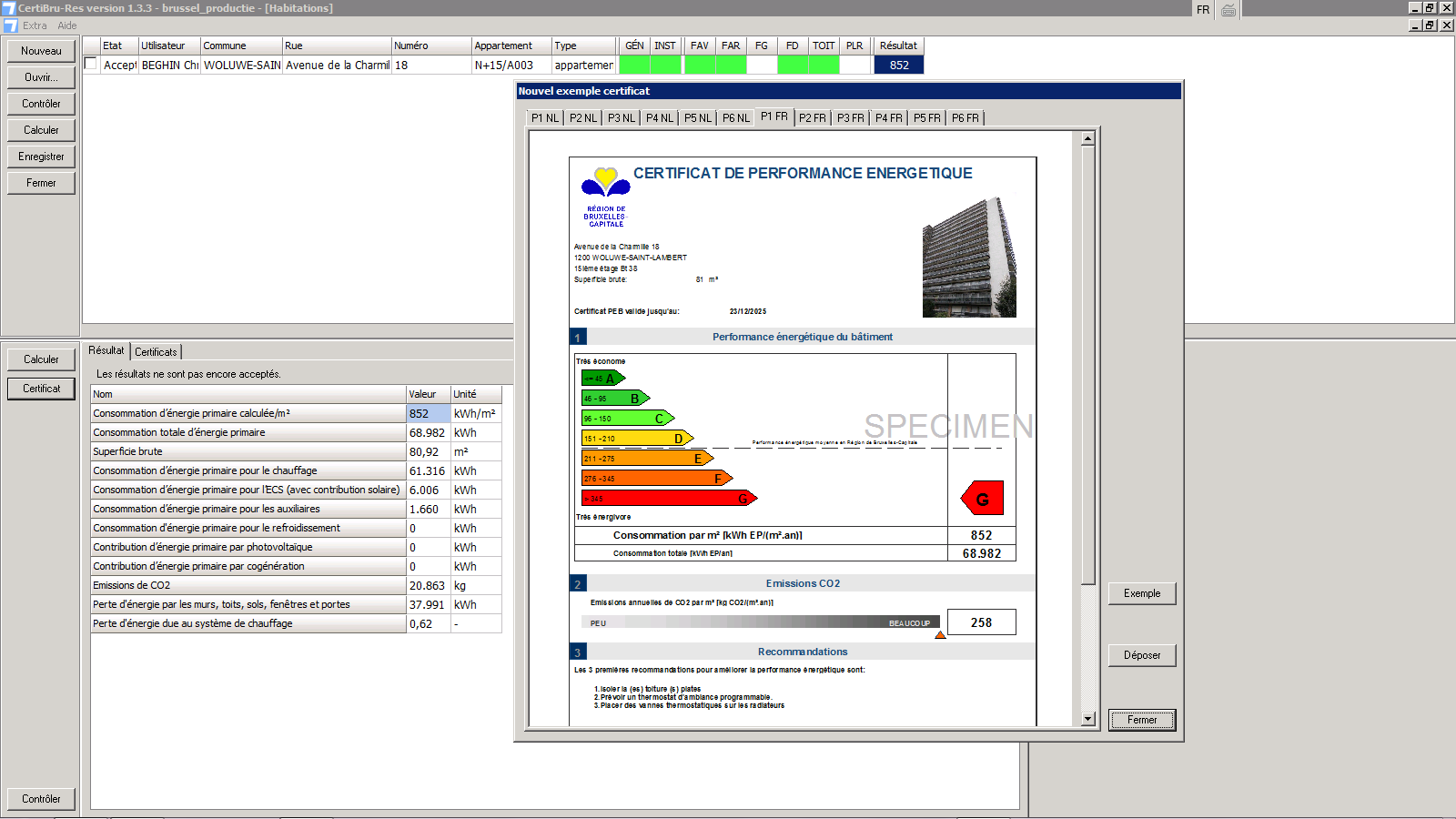The width and height of the screenshot is (1456, 819).
Task: Open the Extra menu
Action: pos(35,25)
